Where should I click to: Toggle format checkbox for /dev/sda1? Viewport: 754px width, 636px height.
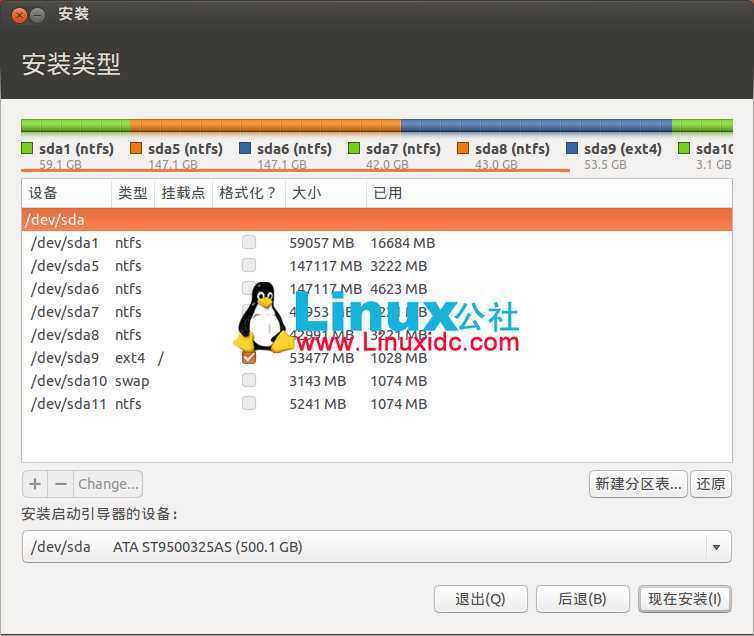coord(249,242)
